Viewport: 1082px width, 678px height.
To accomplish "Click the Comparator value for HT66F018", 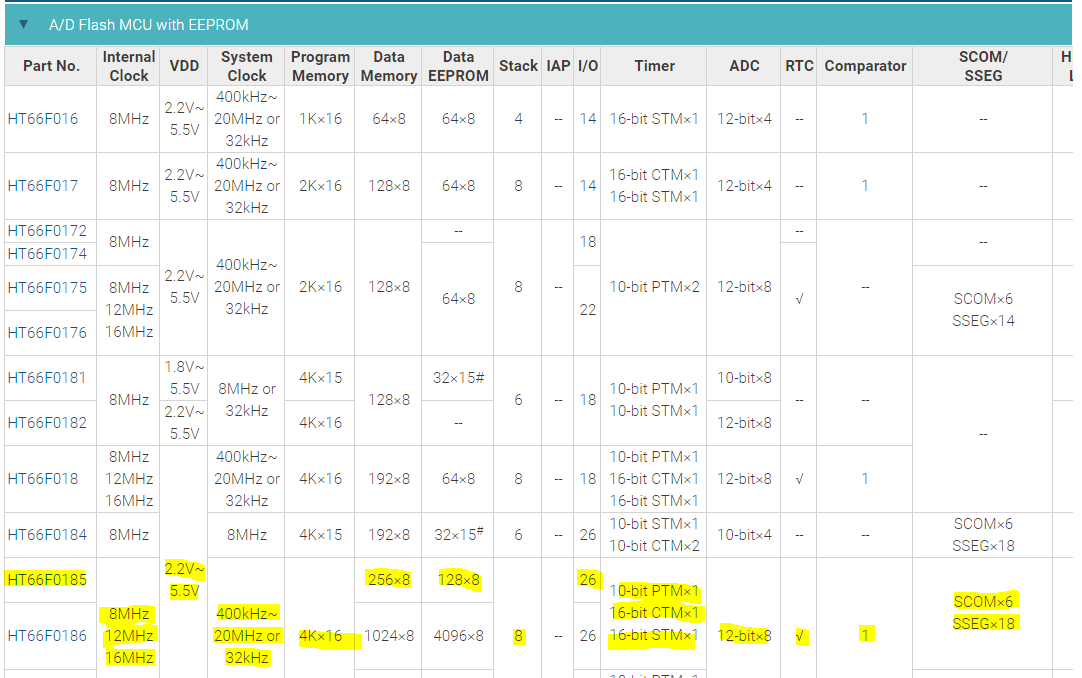I will click(x=865, y=478).
